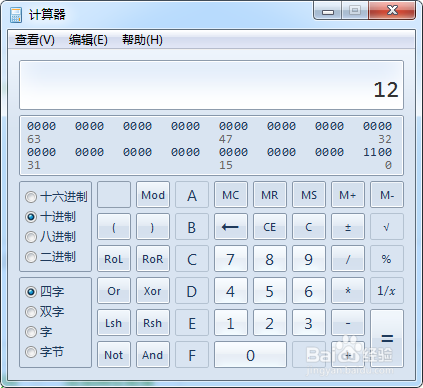Click the division slash button

(x=348, y=259)
